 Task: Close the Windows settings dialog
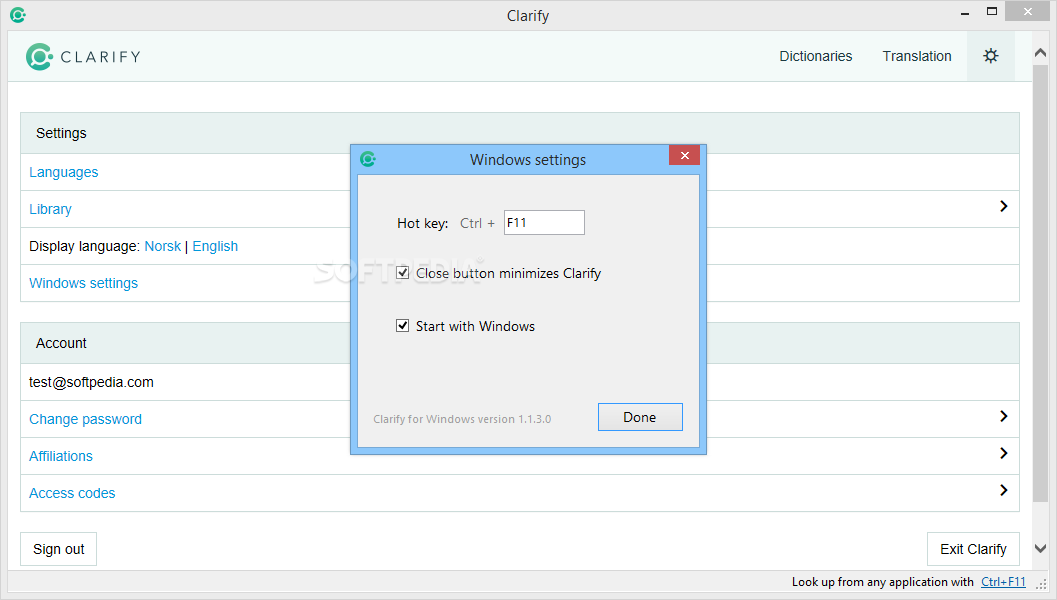(684, 156)
